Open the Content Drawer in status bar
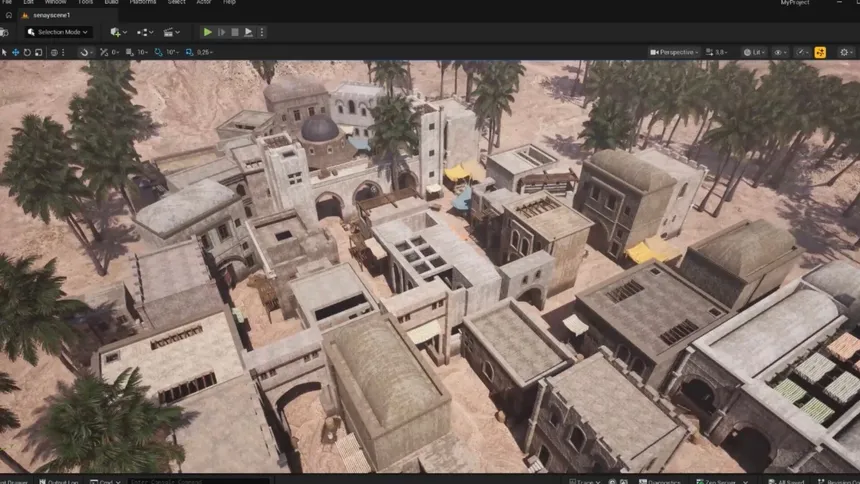Viewport: 860px width, 484px height. click(14, 481)
